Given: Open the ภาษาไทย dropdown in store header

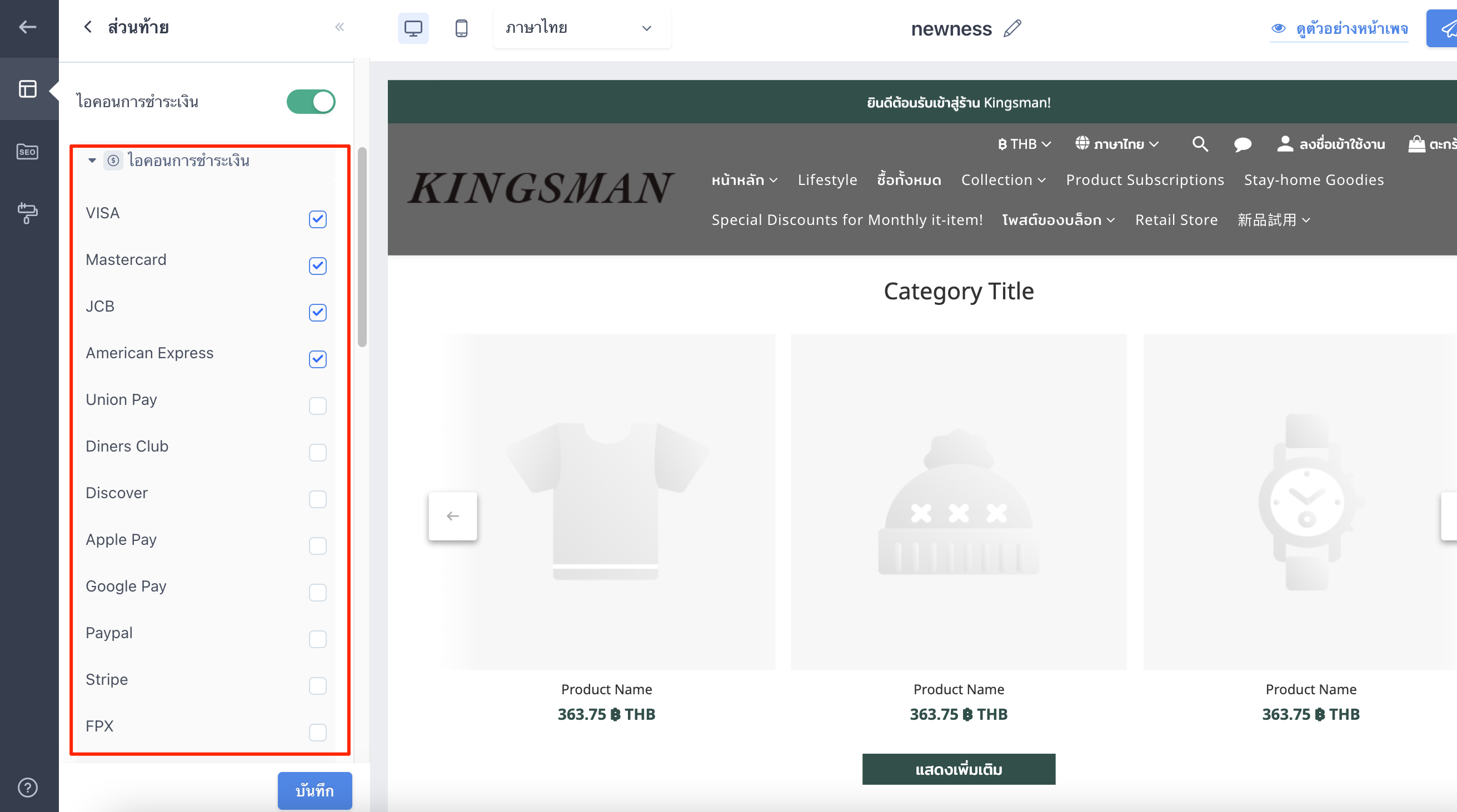Looking at the screenshot, I should 1117,144.
